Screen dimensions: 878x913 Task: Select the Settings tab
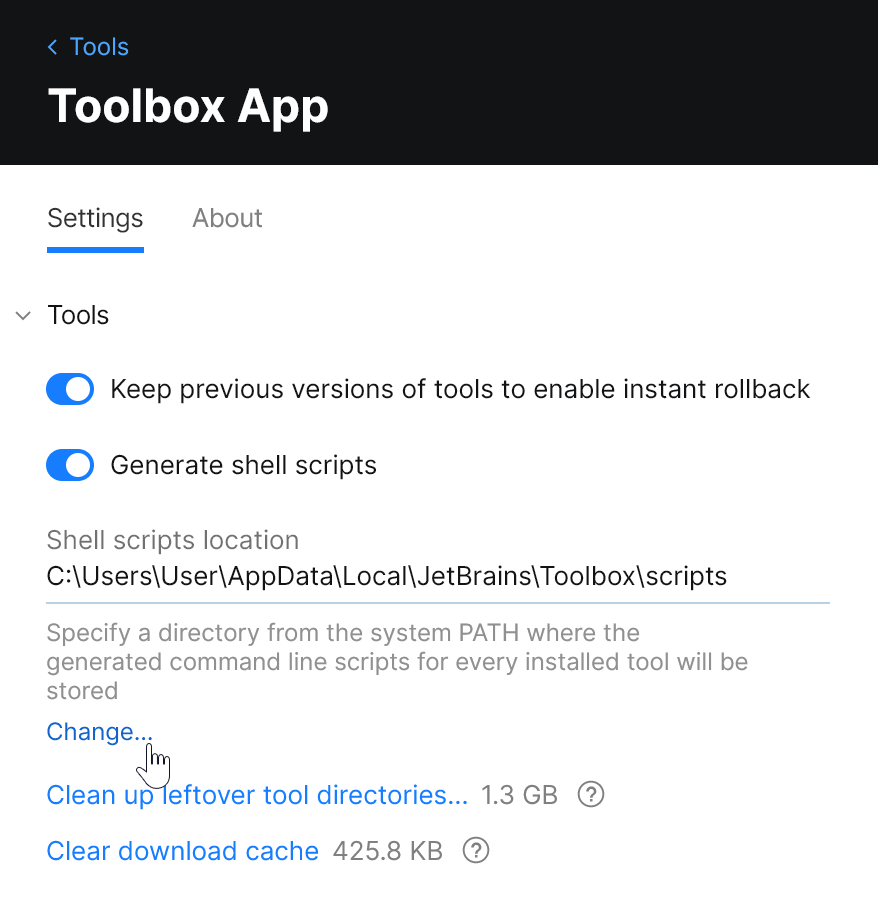pos(94,218)
